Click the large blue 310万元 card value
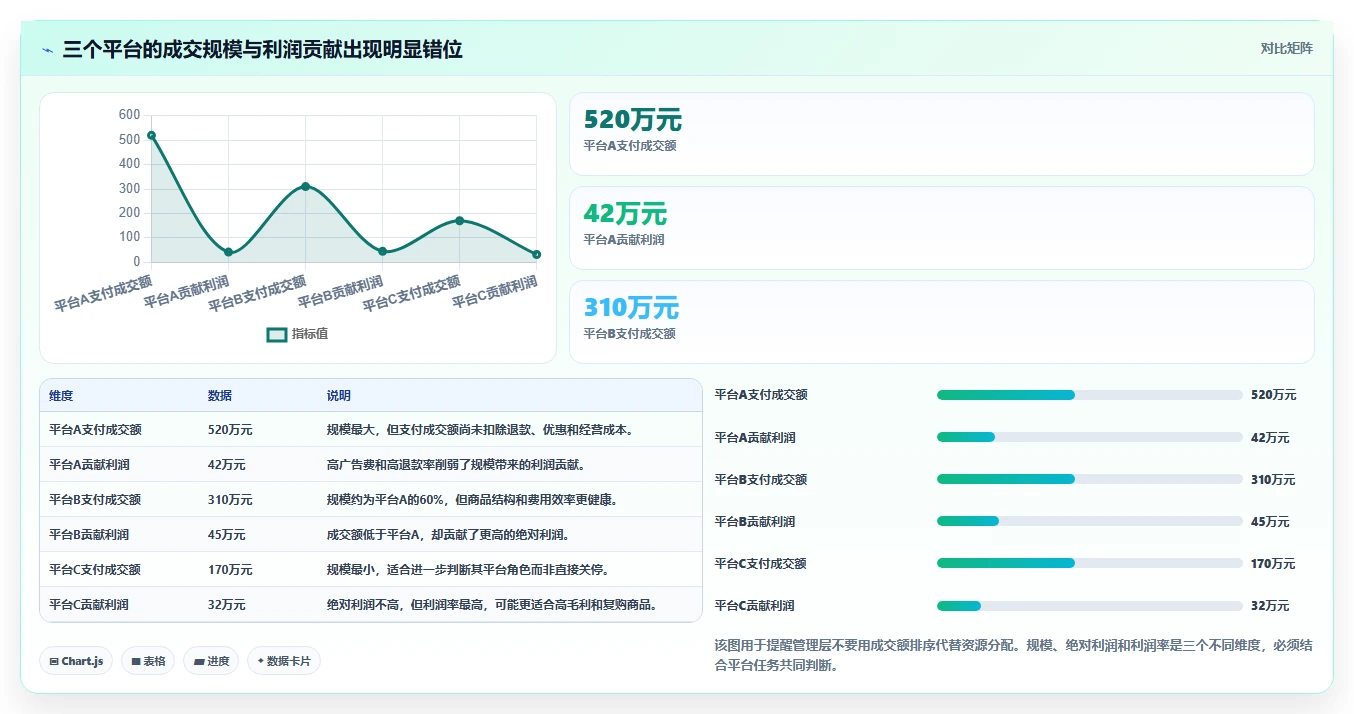This screenshot has height=714, width=1354. coord(631,308)
